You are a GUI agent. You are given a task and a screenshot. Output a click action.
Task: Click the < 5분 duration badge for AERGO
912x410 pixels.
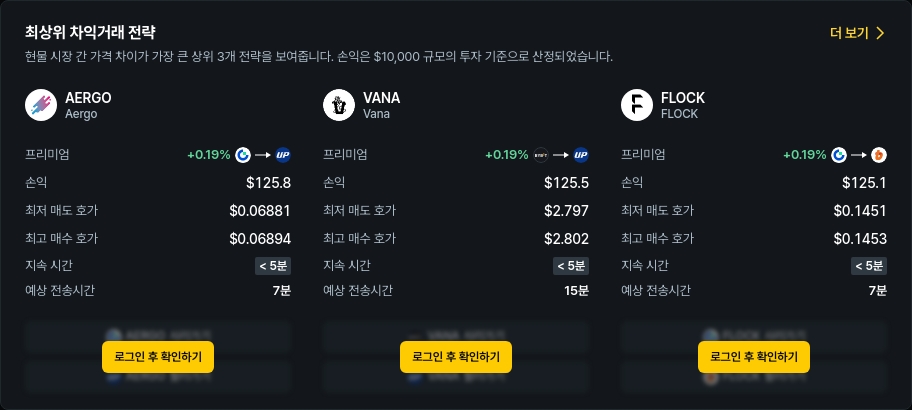273,266
